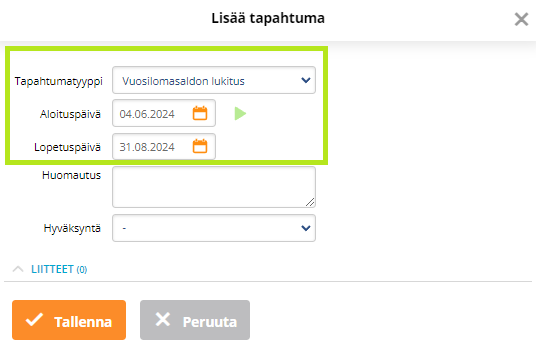The image size is (536, 362).
Task: Focus the Lopetuspäivä date field 31.08.2024
Action: click(164, 146)
